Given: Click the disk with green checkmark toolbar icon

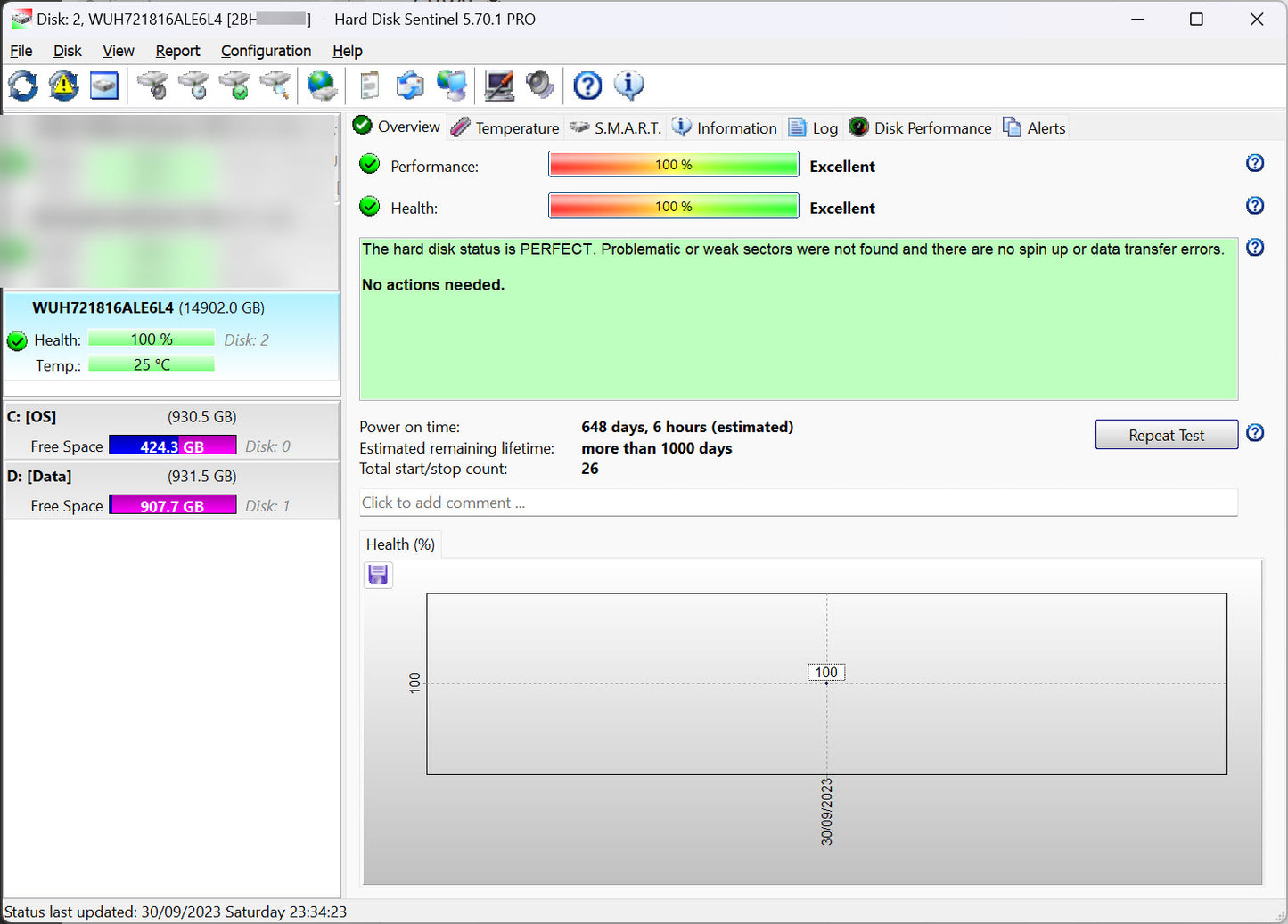Looking at the screenshot, I should pos(234,86).
